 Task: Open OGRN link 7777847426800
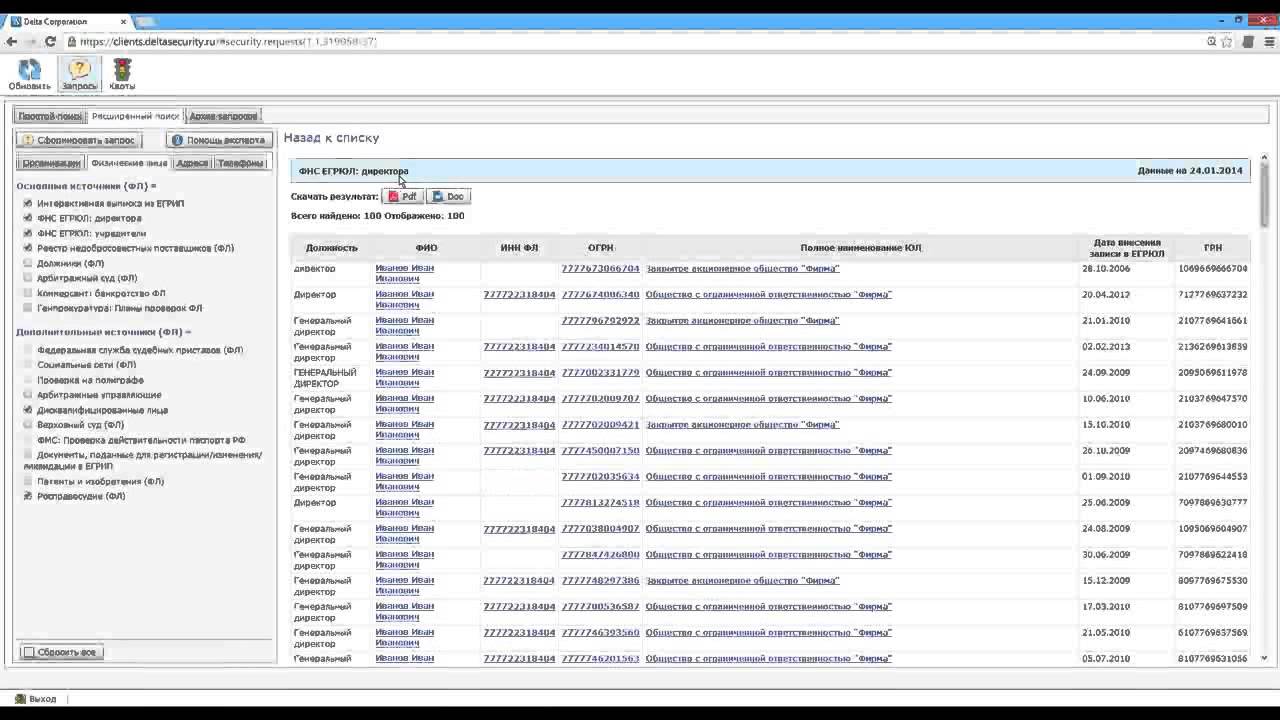(x=600, y=555)
